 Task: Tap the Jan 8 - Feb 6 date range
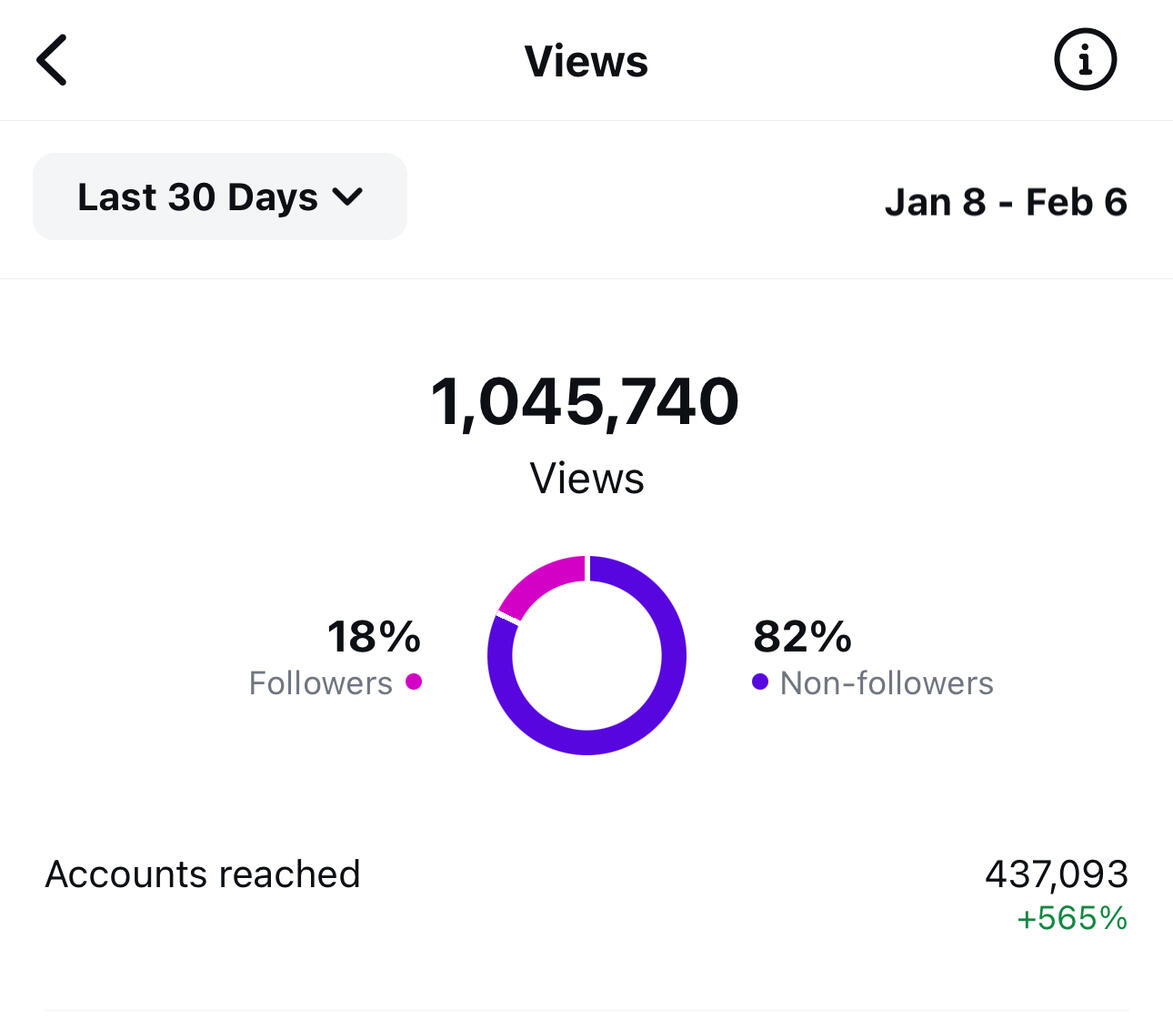(1005, 202)
